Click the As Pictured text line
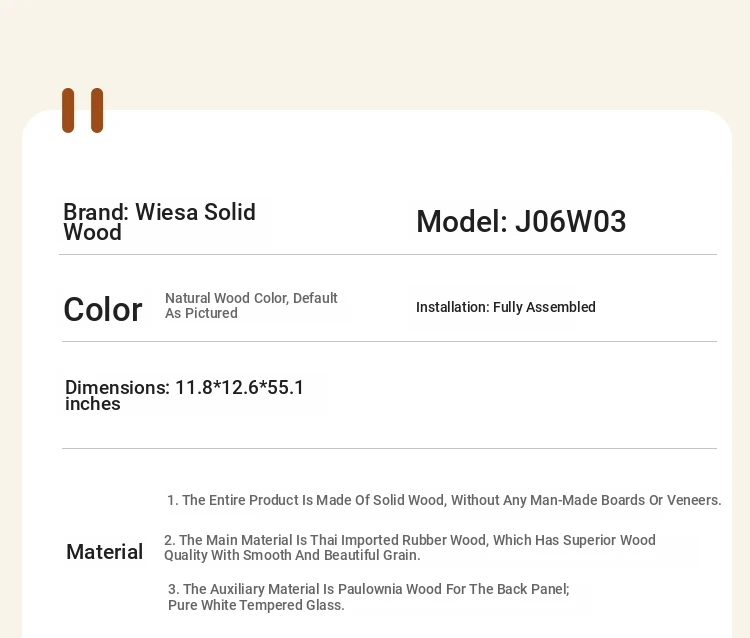The width and height of the screenshot is (750, 638). coord(201,313)
